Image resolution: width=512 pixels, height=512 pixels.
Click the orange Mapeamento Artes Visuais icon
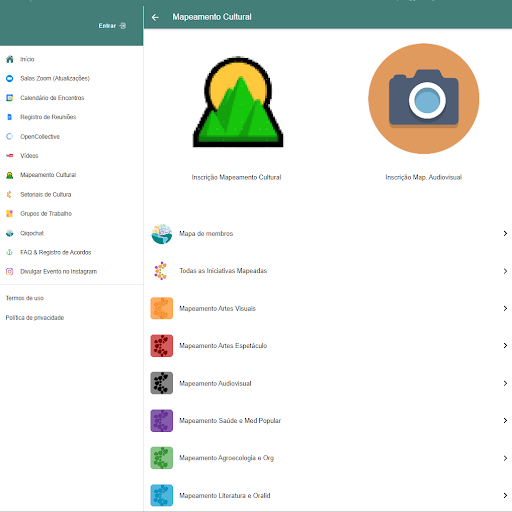[x=162, y=308]
